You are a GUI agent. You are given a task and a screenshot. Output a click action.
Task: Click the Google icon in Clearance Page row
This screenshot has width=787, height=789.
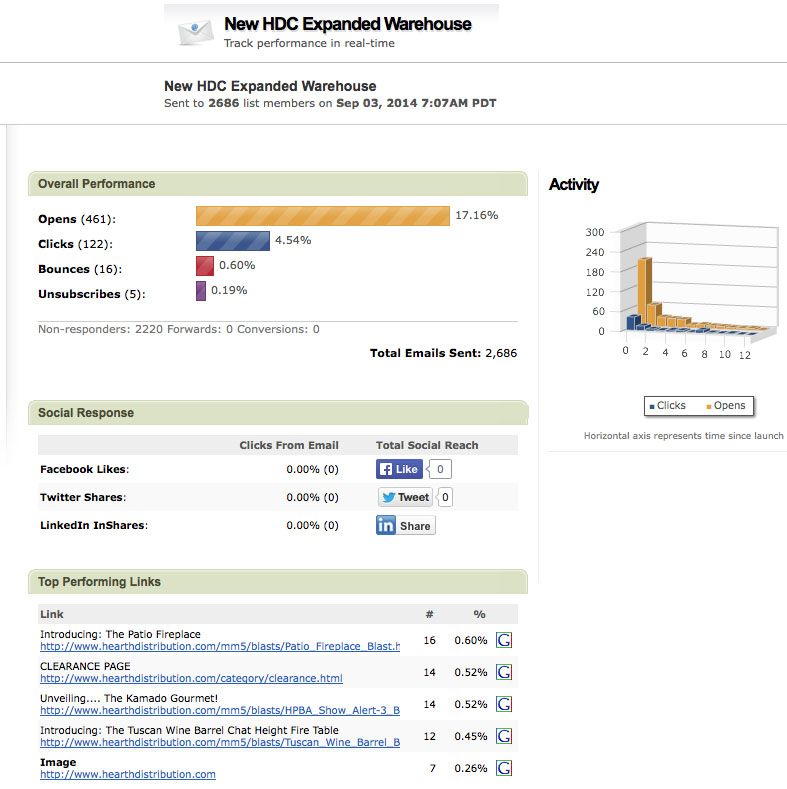[504, 672]
